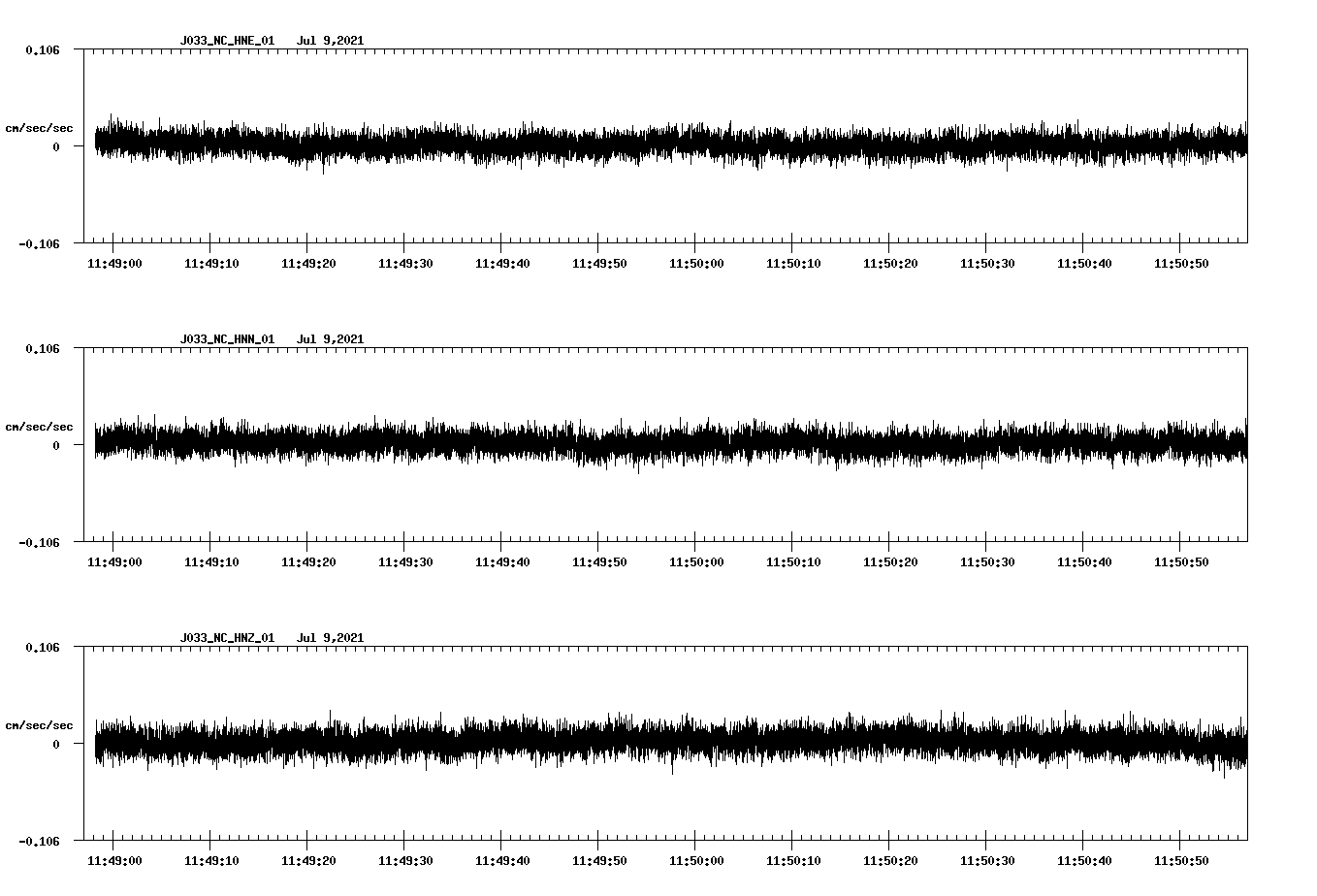Click the cm/sec/sec label on bottom plot
1317x896 pixels.
(x=40, y=723)
